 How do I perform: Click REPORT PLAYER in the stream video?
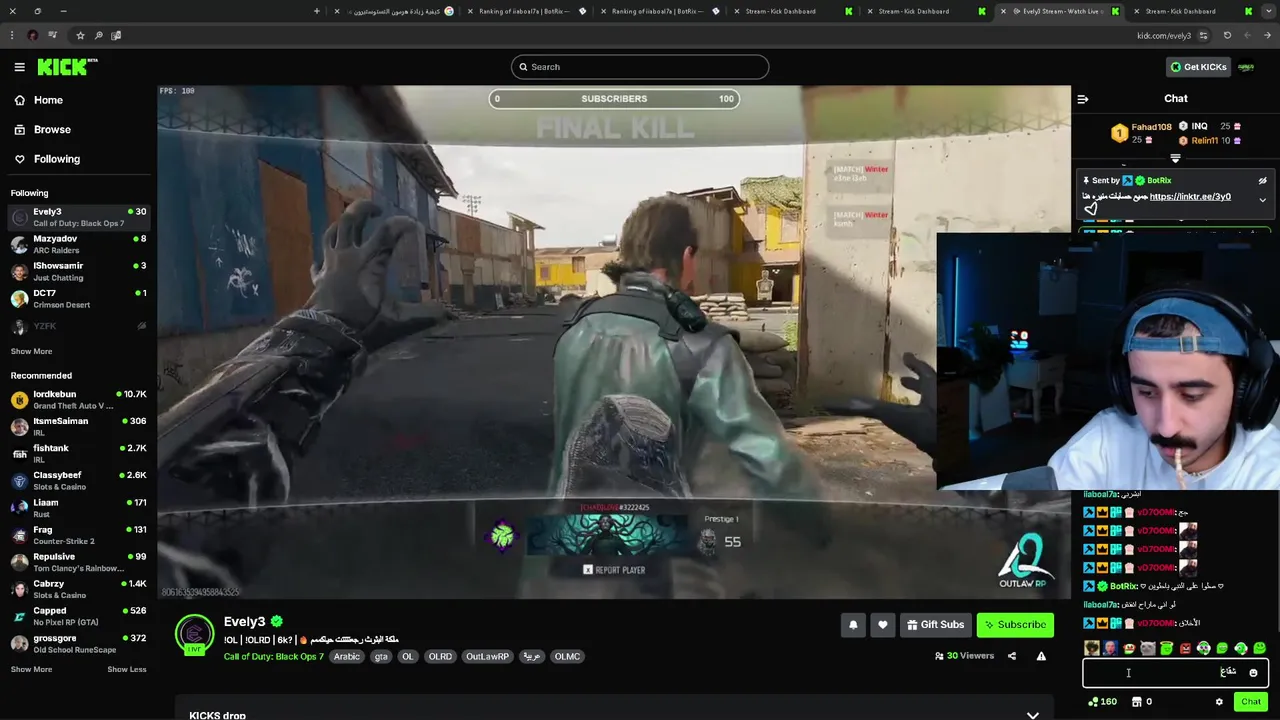[x=614, y=570]
